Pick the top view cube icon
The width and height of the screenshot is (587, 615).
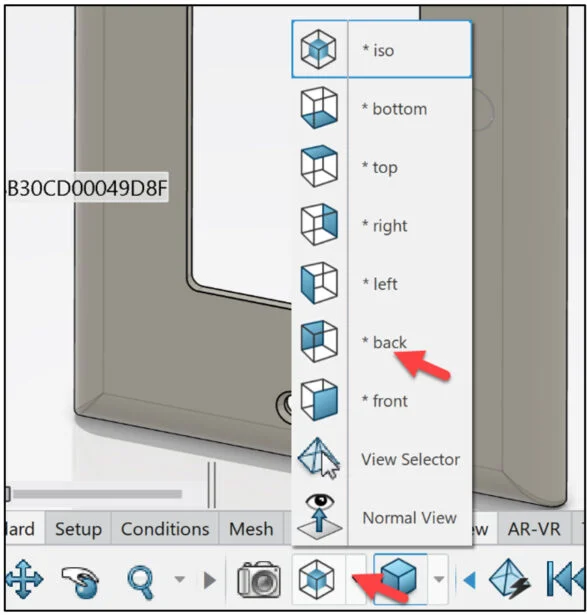tap(319, 166)
